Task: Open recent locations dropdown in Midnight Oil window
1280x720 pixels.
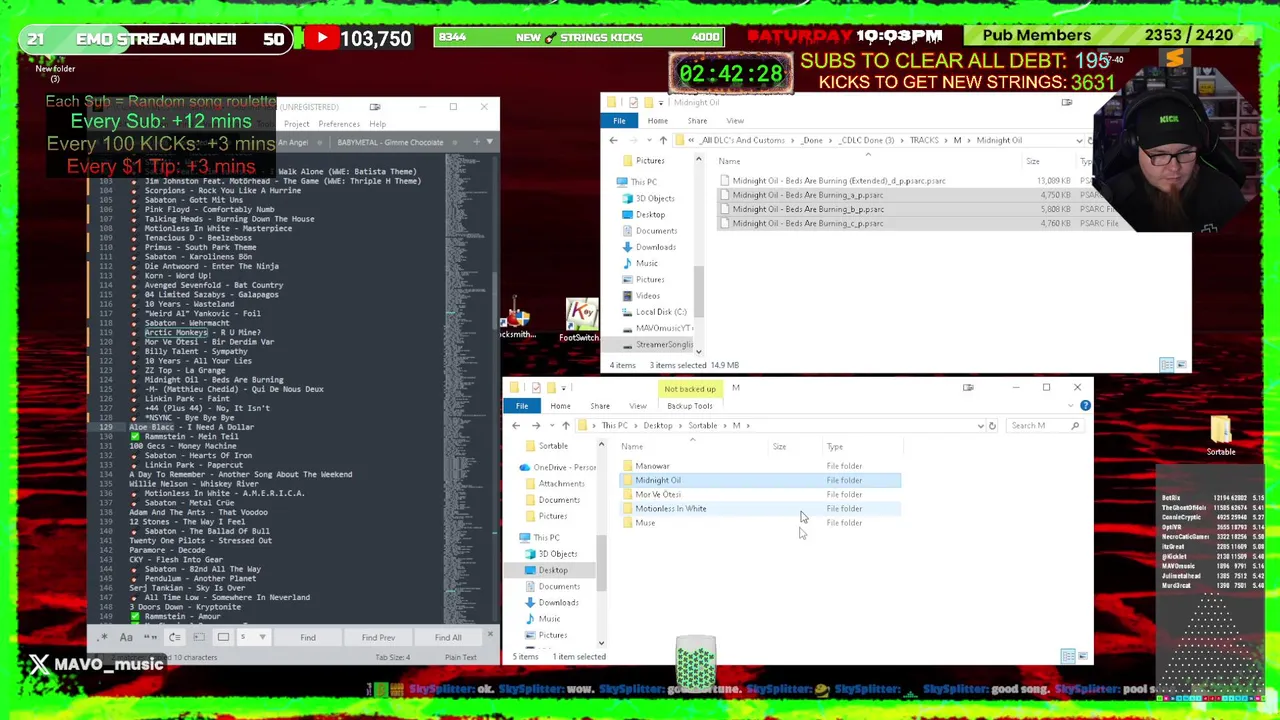Action: 648,140
